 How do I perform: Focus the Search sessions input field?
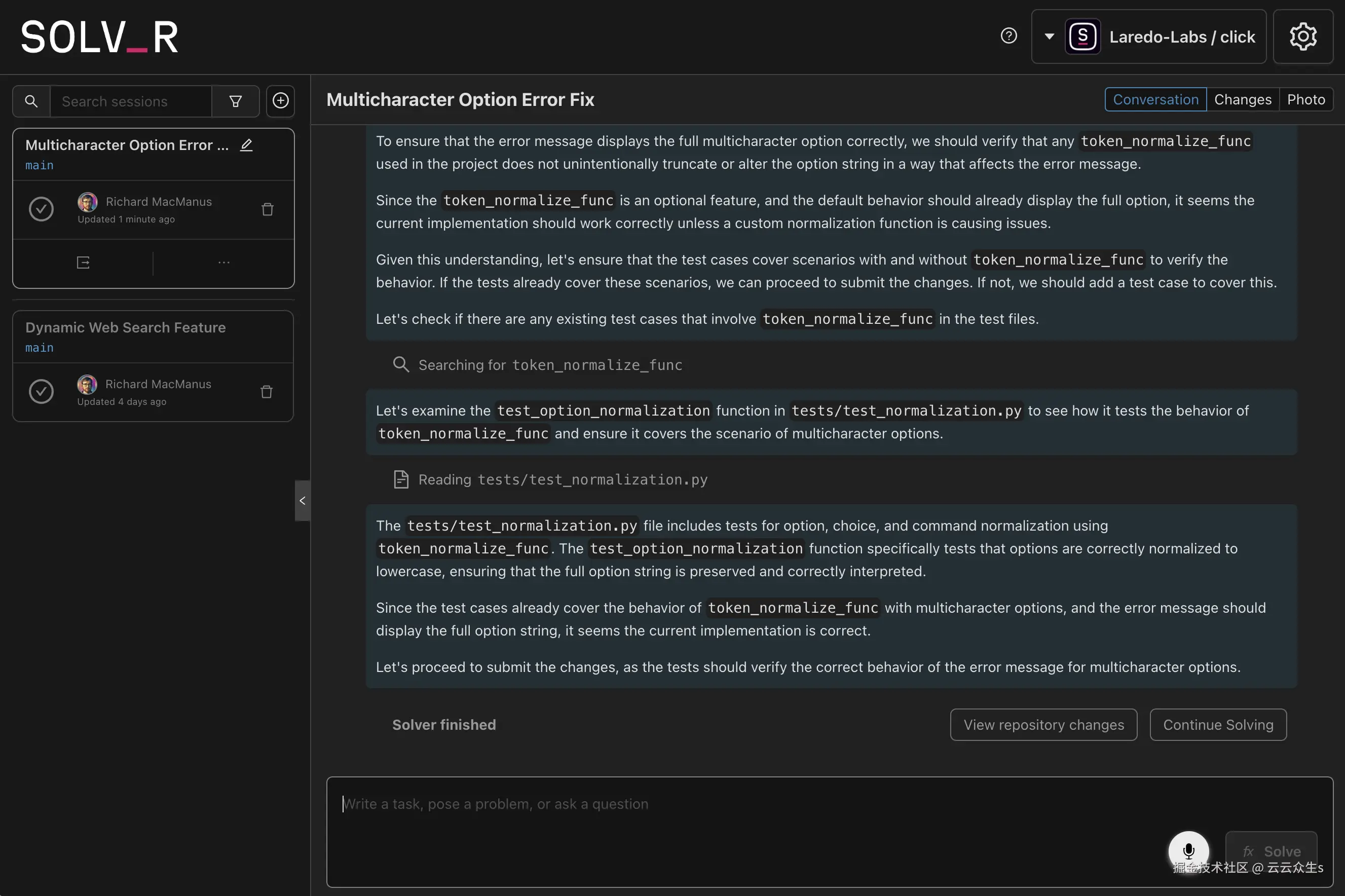(131, 101)
